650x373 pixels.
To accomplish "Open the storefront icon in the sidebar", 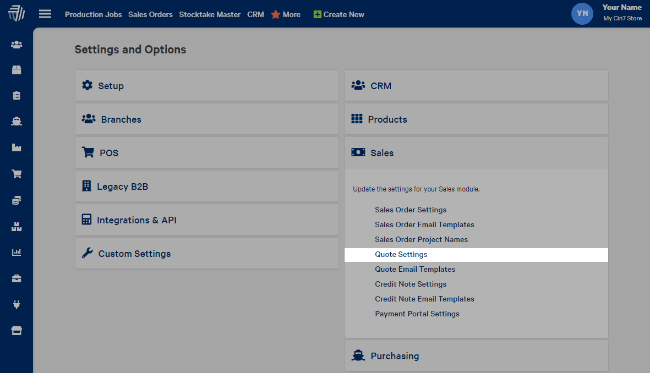I will [x=17, y=331].
